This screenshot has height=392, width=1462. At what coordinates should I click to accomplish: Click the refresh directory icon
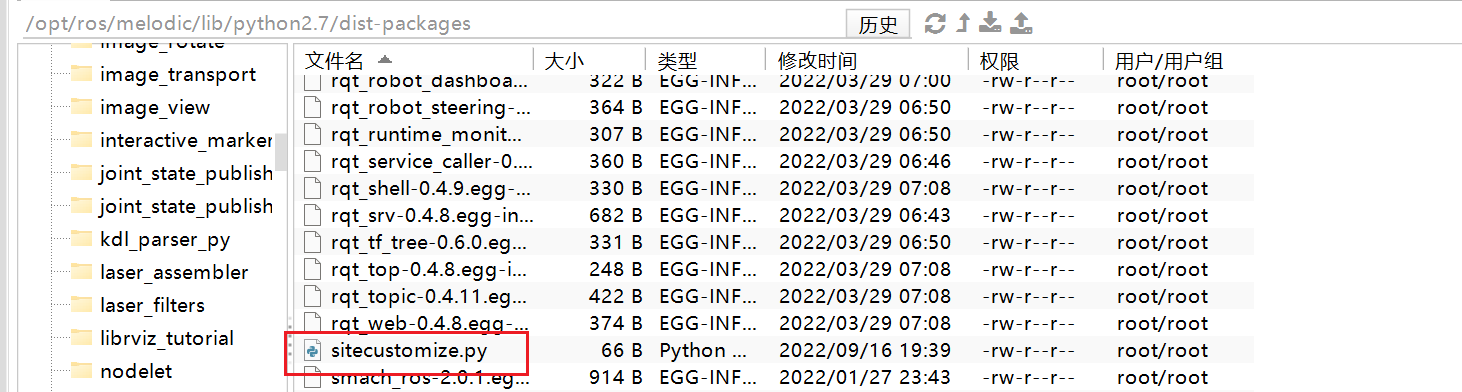pyautogui.click(x=935, y=23)
